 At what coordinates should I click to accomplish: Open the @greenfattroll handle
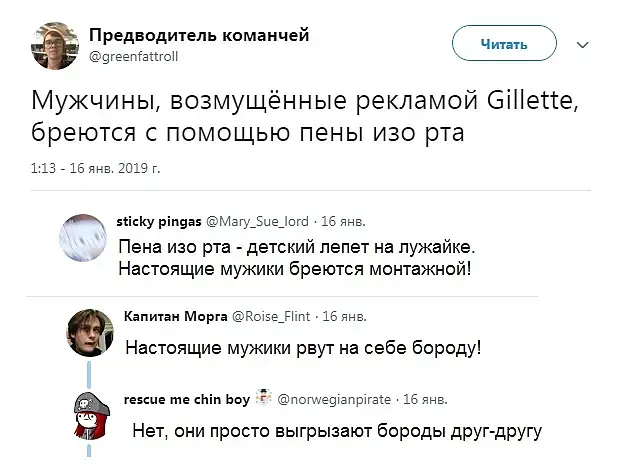coord(133,57)
